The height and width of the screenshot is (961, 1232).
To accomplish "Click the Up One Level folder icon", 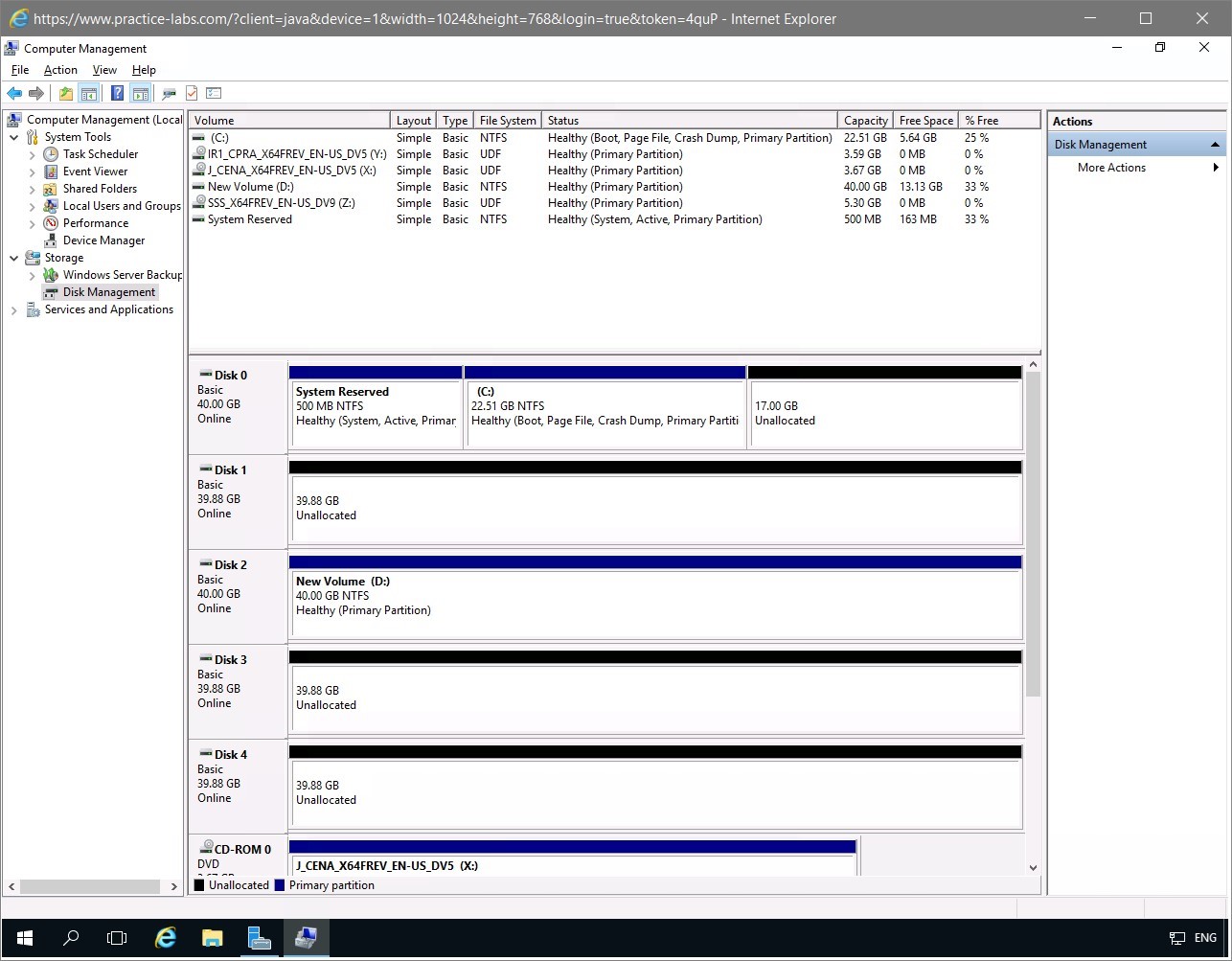I will coord(65,93).
